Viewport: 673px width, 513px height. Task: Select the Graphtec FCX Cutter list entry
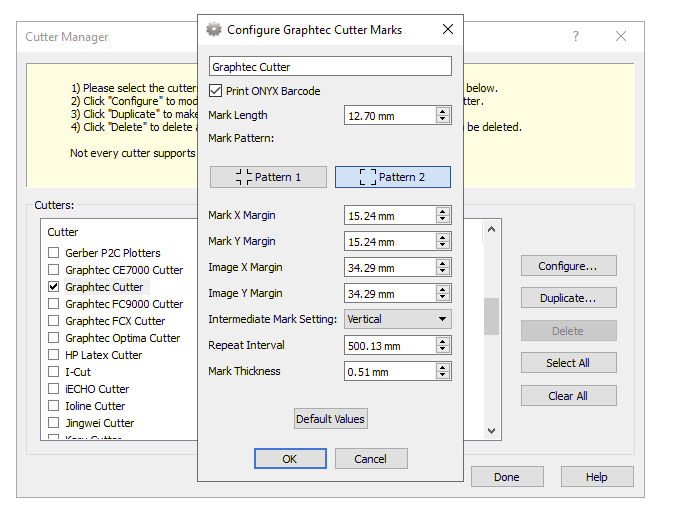coord(115,321)
